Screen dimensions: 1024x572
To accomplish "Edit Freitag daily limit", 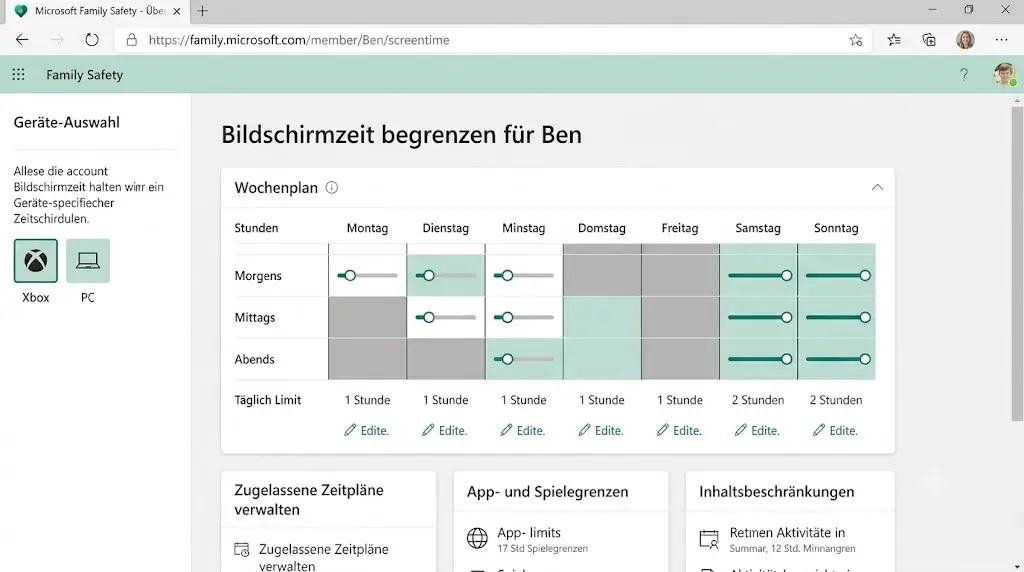I will [x=679, y=430].
